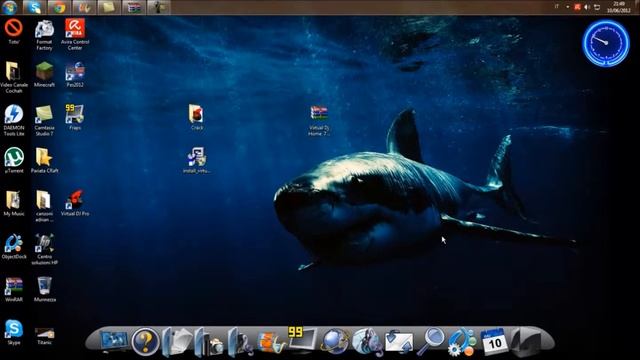Click the desktop monitor icon in dock
The height and width of the screenshot is (360, 640).
pyautogui.click(x=114, y=340)
